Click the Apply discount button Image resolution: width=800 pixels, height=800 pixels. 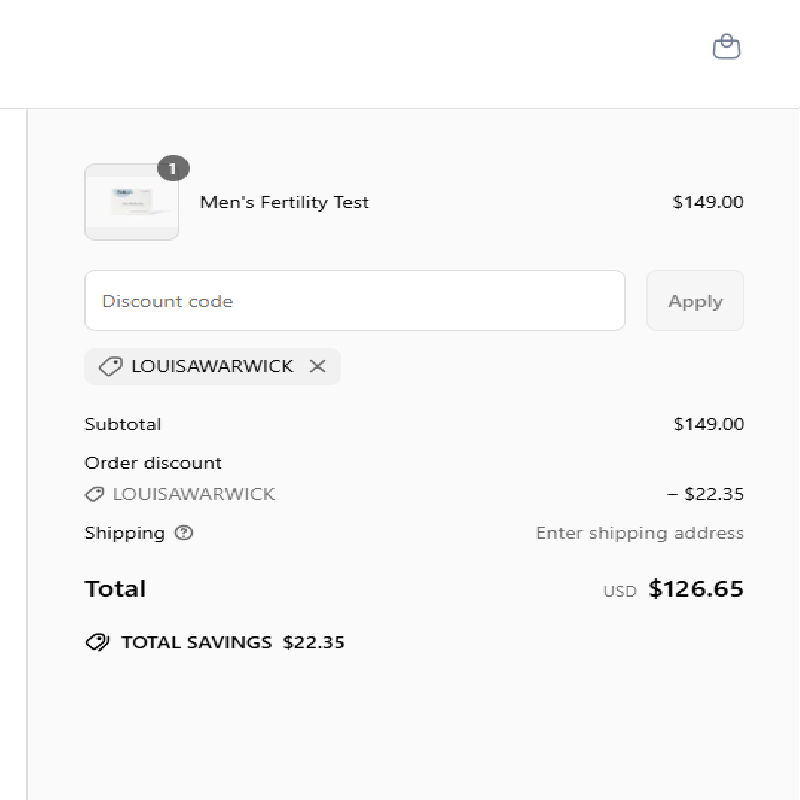[695, 301]
